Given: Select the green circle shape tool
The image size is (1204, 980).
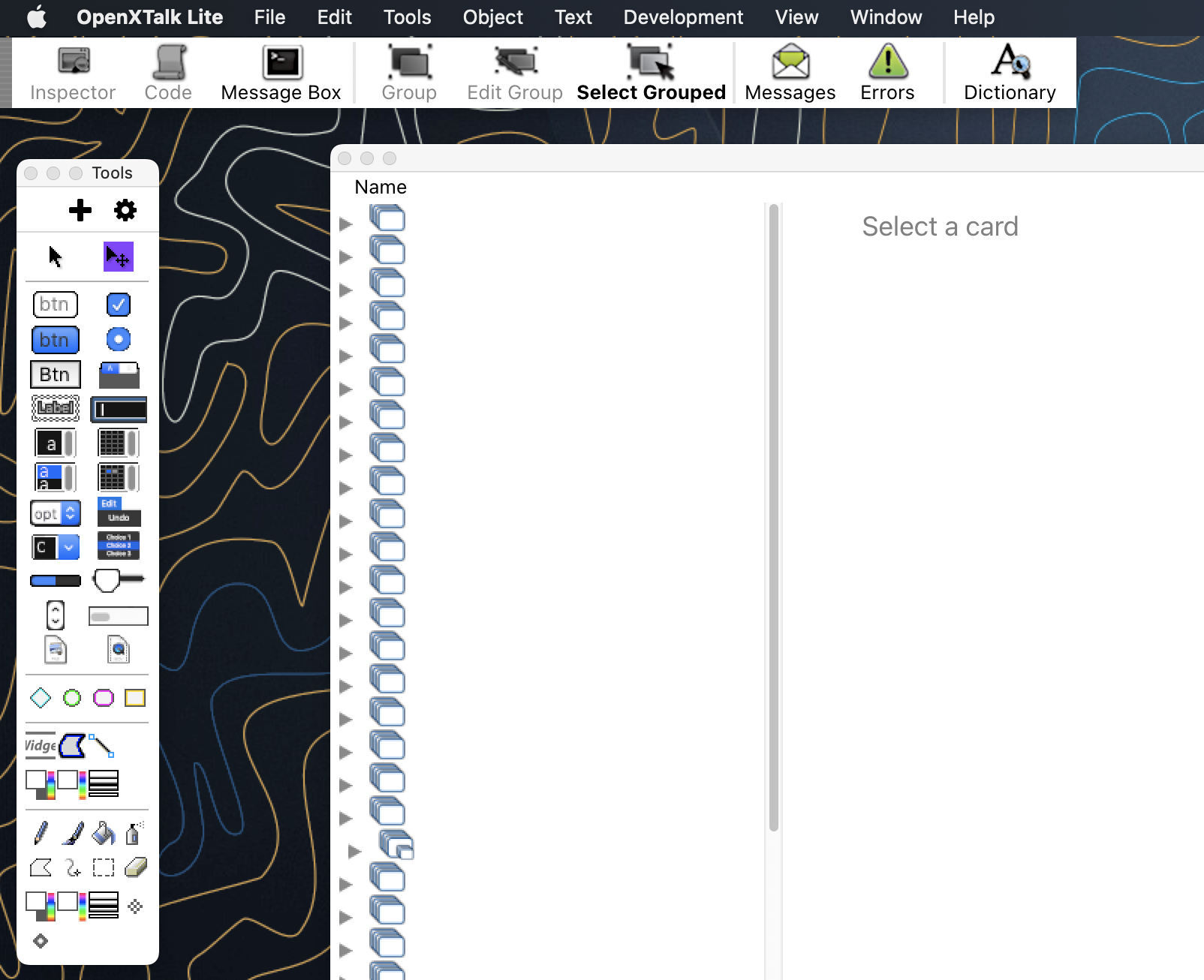Looking at the screenshot, I should pos(72,698).
